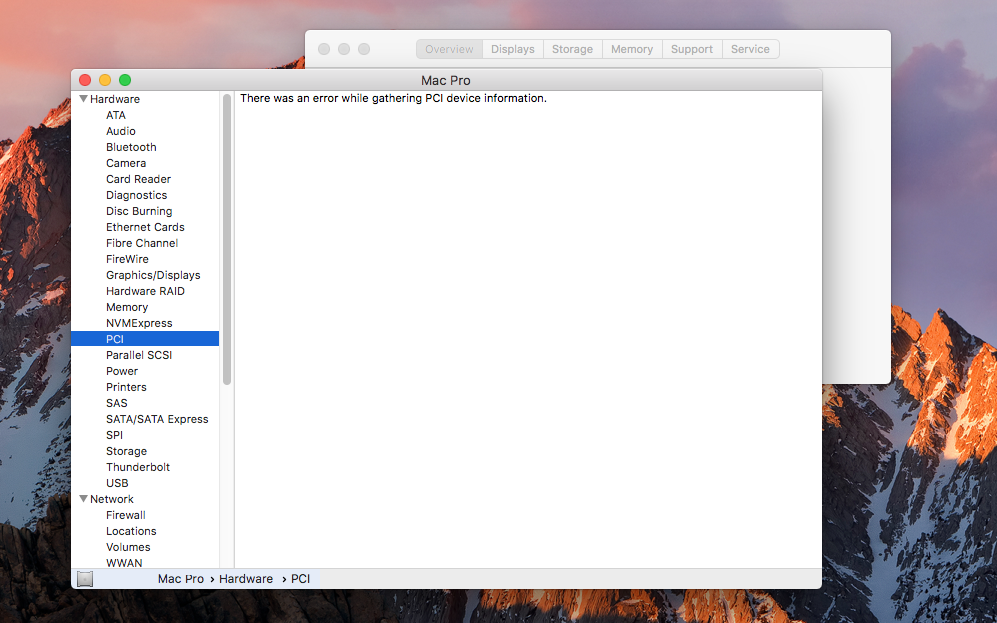Select WWAN under Network
997x623 pixels.
click(x=124, y=563)
